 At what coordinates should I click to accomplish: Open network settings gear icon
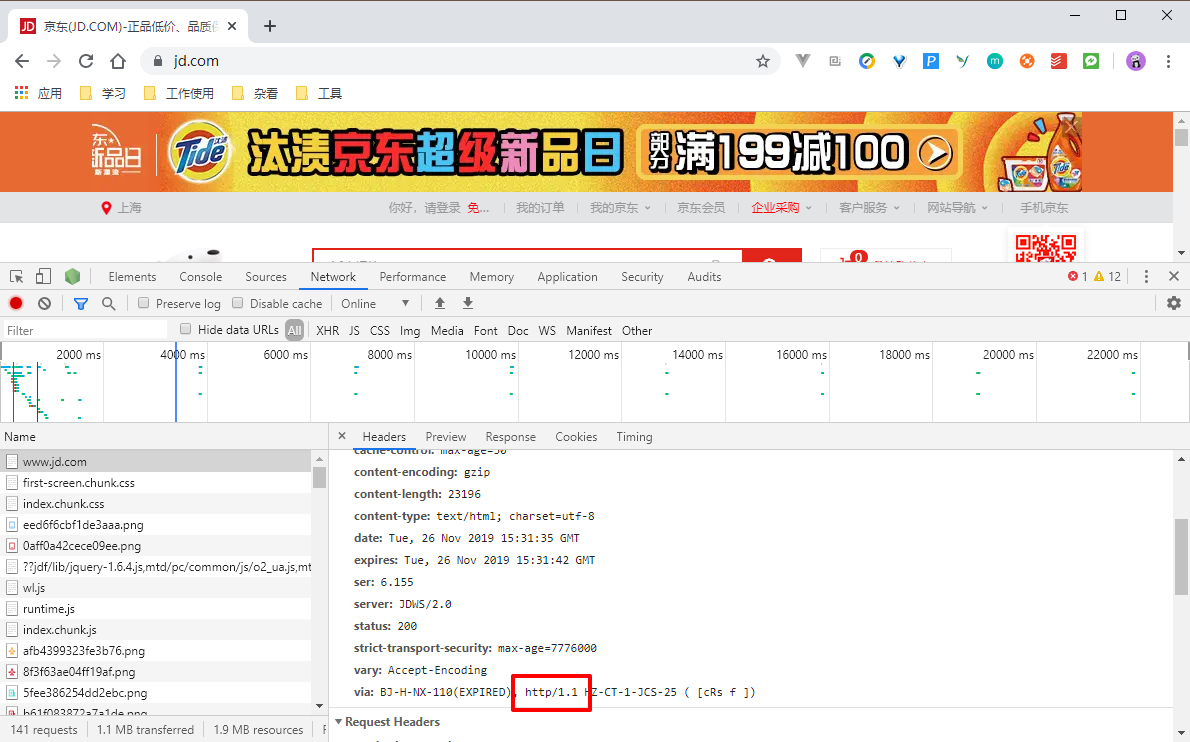pyautogui.click(x=1174, y=303)
